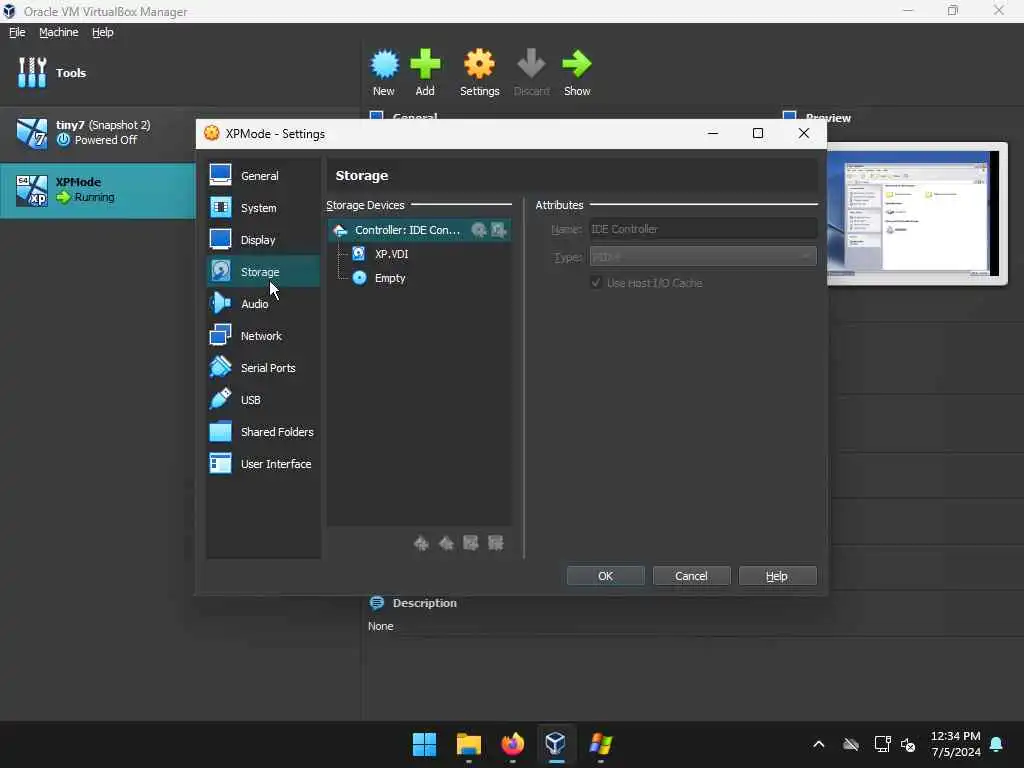
Task: Open the Storage settings category
Action: 263,272
